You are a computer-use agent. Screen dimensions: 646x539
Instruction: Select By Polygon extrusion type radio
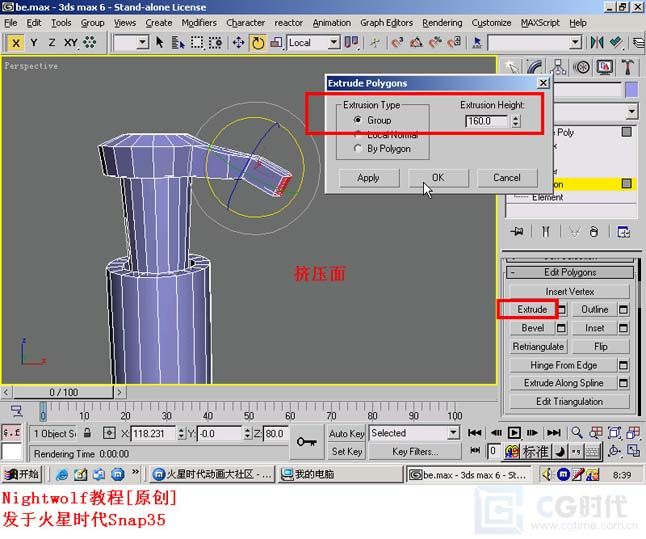358,148
